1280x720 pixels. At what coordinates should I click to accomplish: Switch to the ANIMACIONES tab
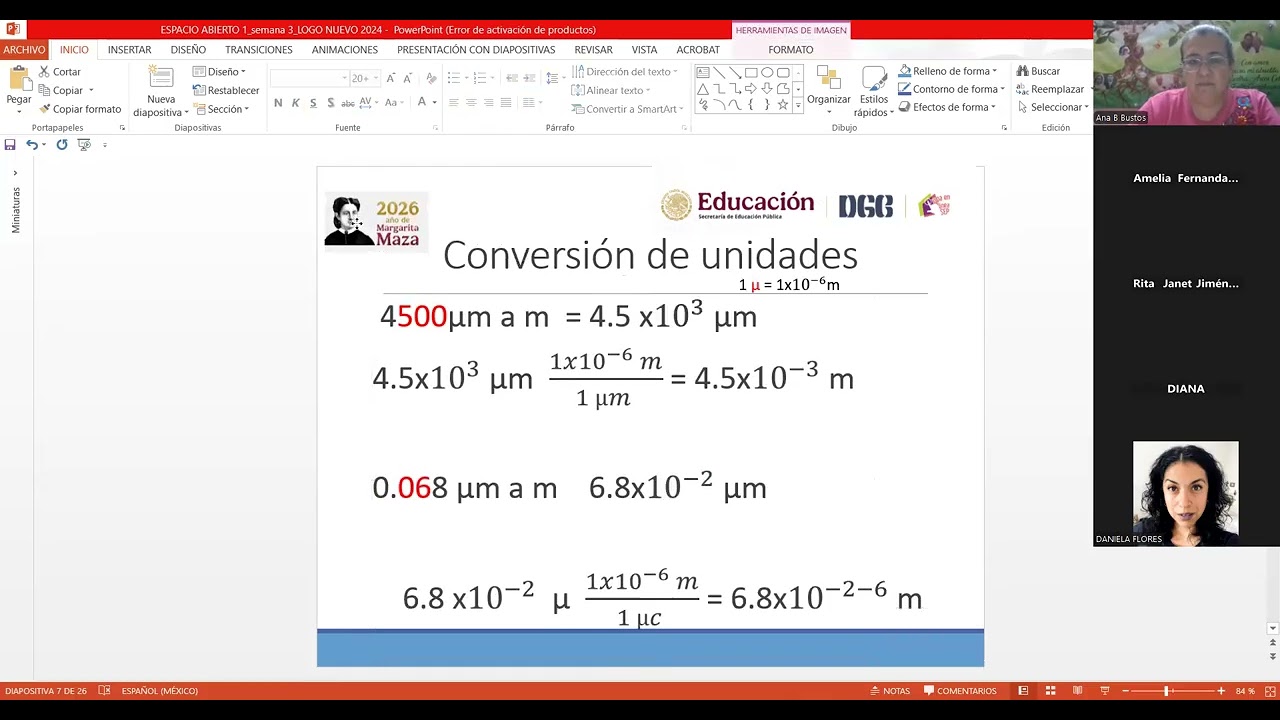point(345,50)
